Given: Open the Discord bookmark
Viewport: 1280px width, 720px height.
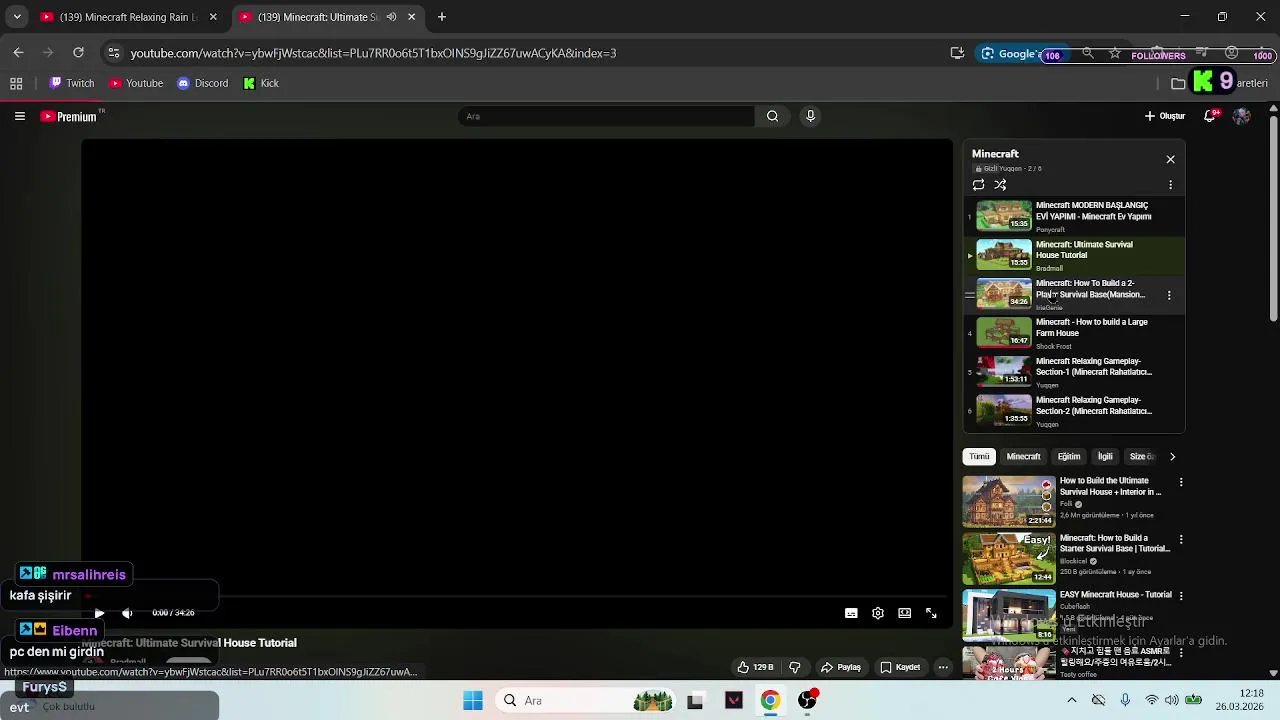Looking at the screenshot, I should tap(203, 84).
